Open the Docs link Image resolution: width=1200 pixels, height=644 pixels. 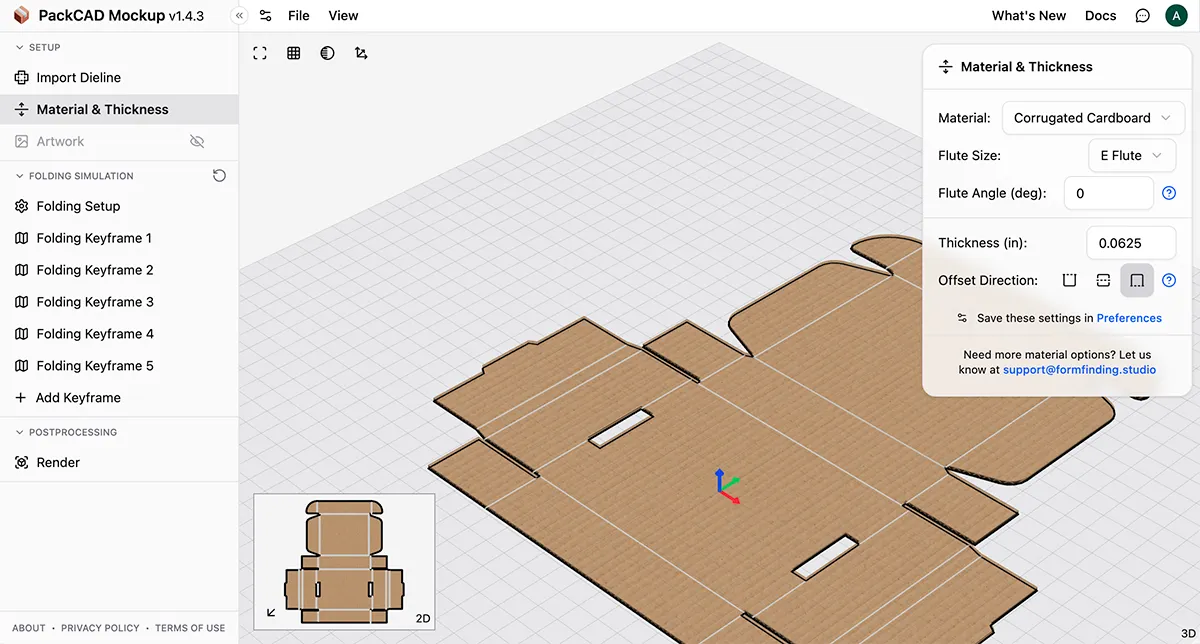click(1100, 16)
